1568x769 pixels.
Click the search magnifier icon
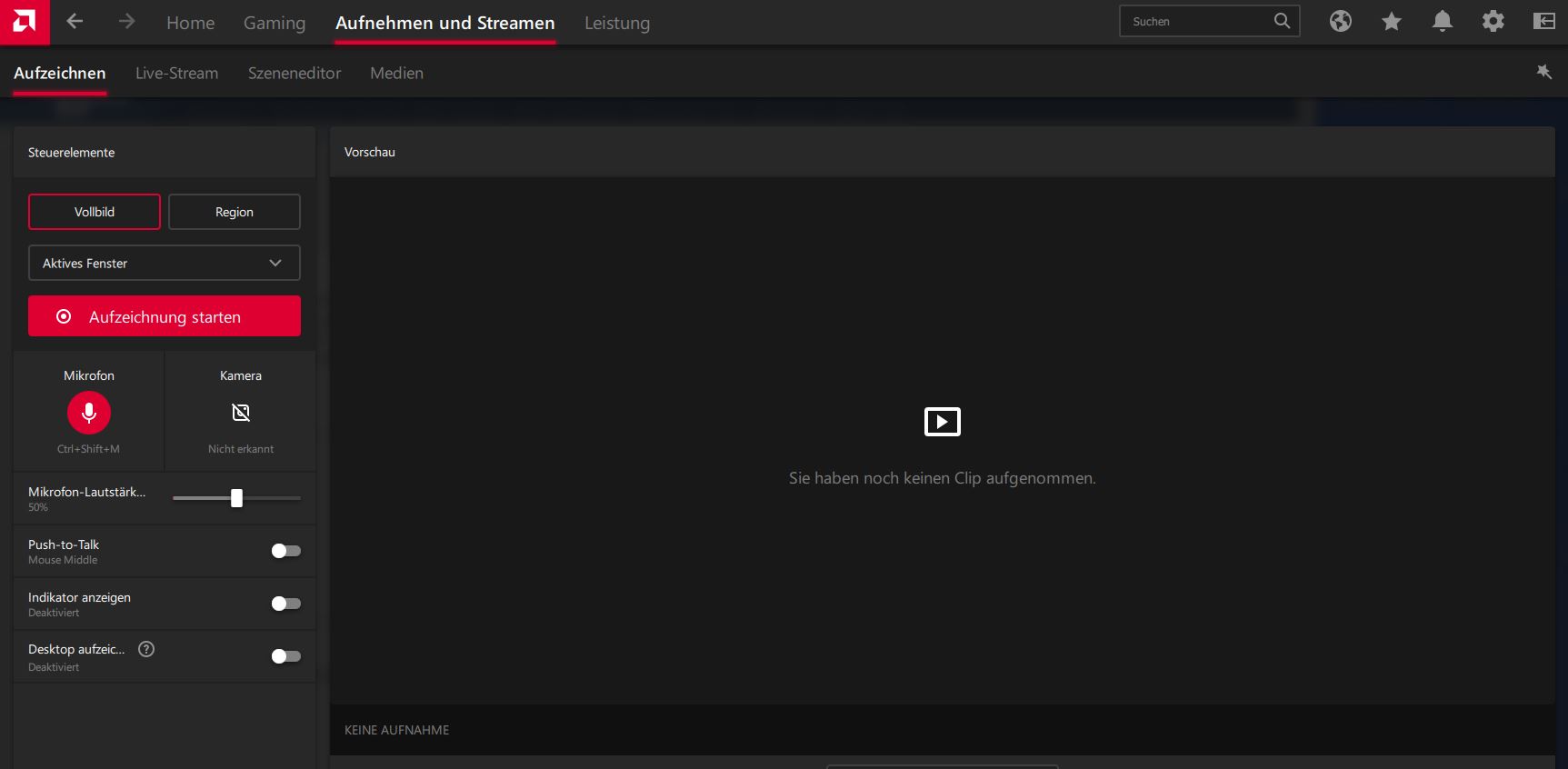click(1282, 21)
